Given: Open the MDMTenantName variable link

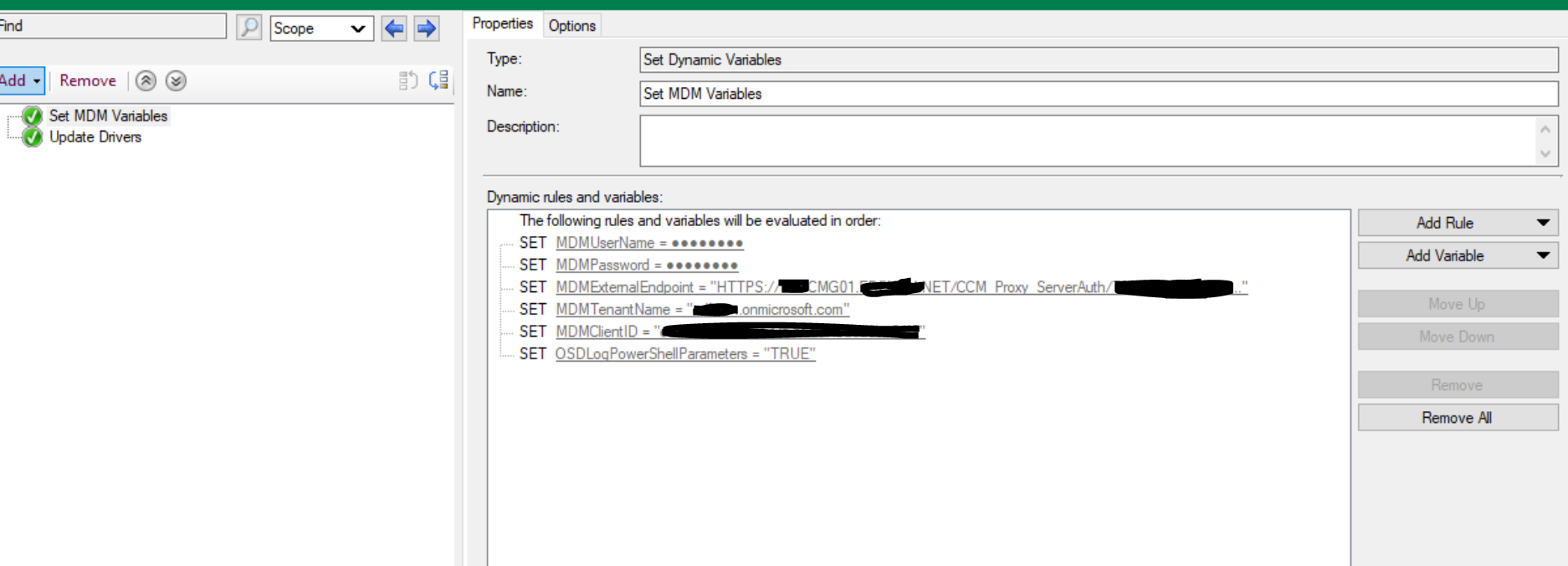Looking at the screenshot, I should pos(702,310).
